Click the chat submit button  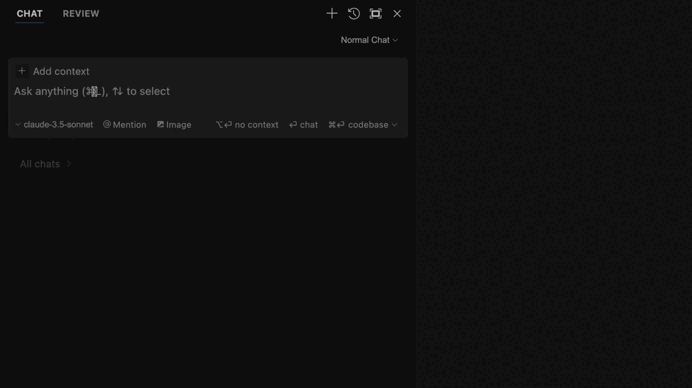coord(303,125)
